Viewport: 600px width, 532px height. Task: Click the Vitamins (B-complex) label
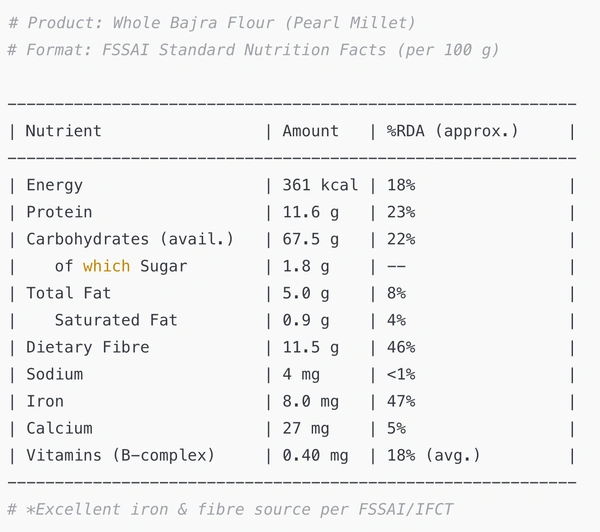(x=120, y=455)
